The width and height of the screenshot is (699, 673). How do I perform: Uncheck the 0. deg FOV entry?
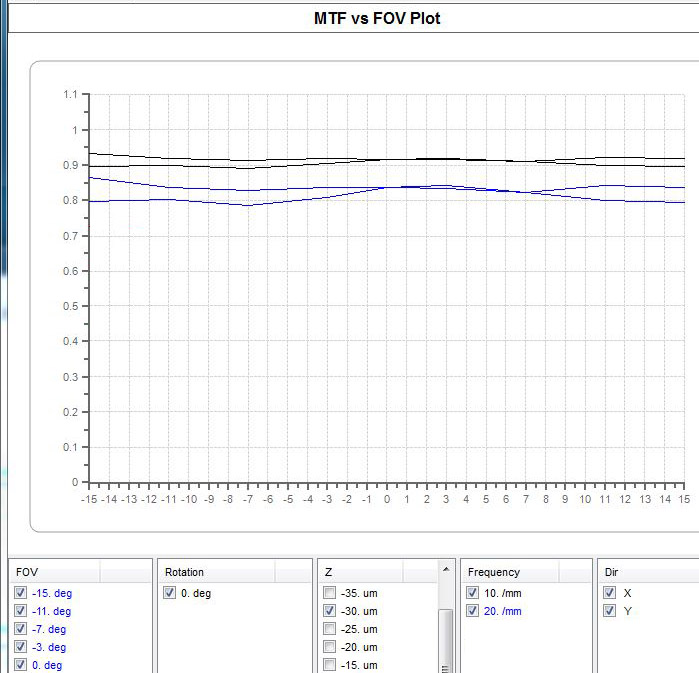pyautogui.click(x=20, y=665)
